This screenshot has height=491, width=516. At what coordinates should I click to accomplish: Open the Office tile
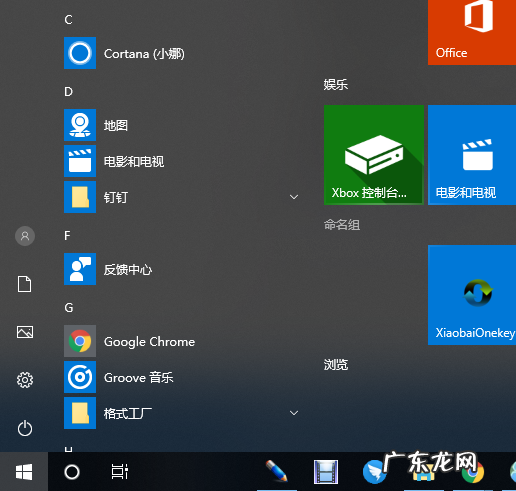click(472, 32)
